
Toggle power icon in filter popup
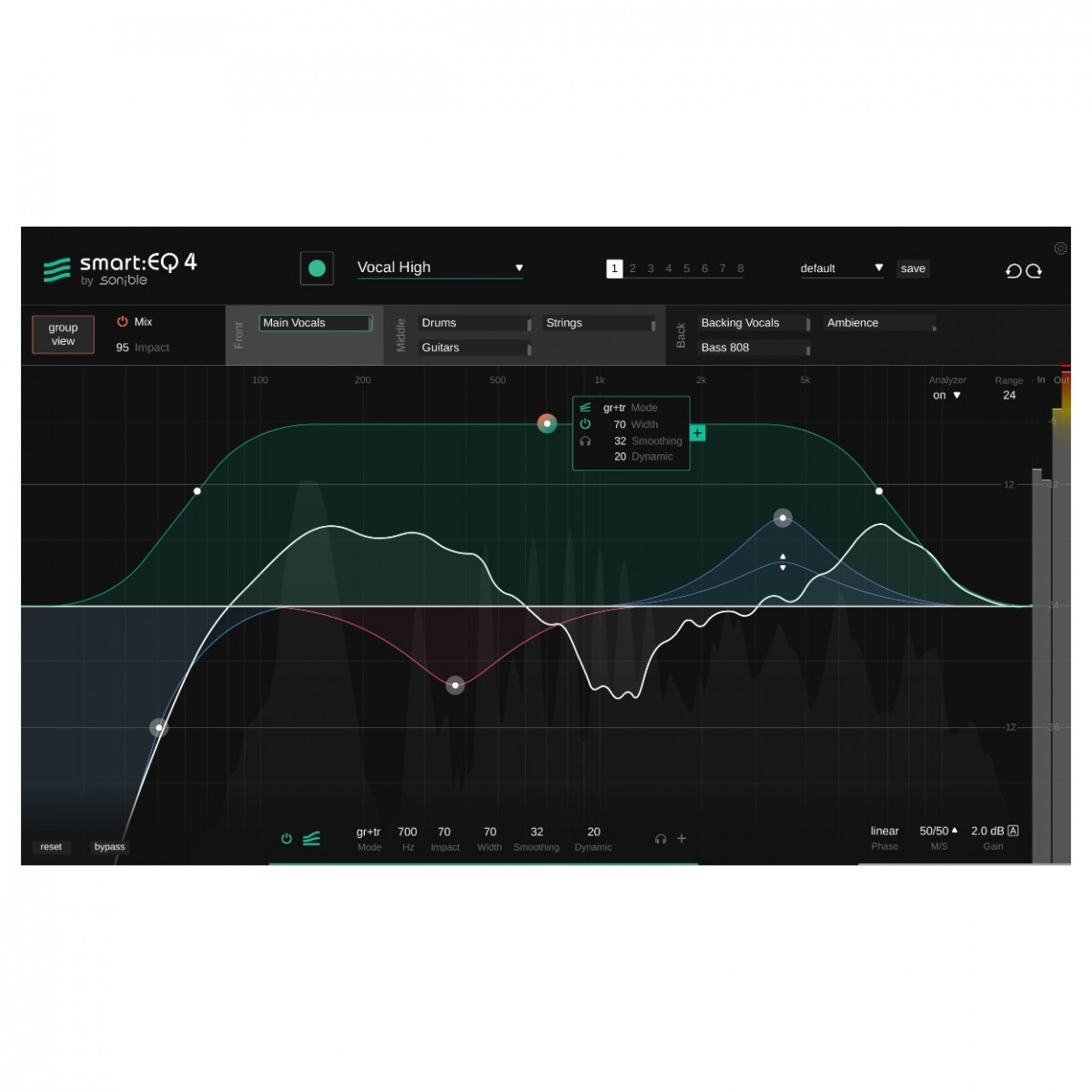point(585,424)
